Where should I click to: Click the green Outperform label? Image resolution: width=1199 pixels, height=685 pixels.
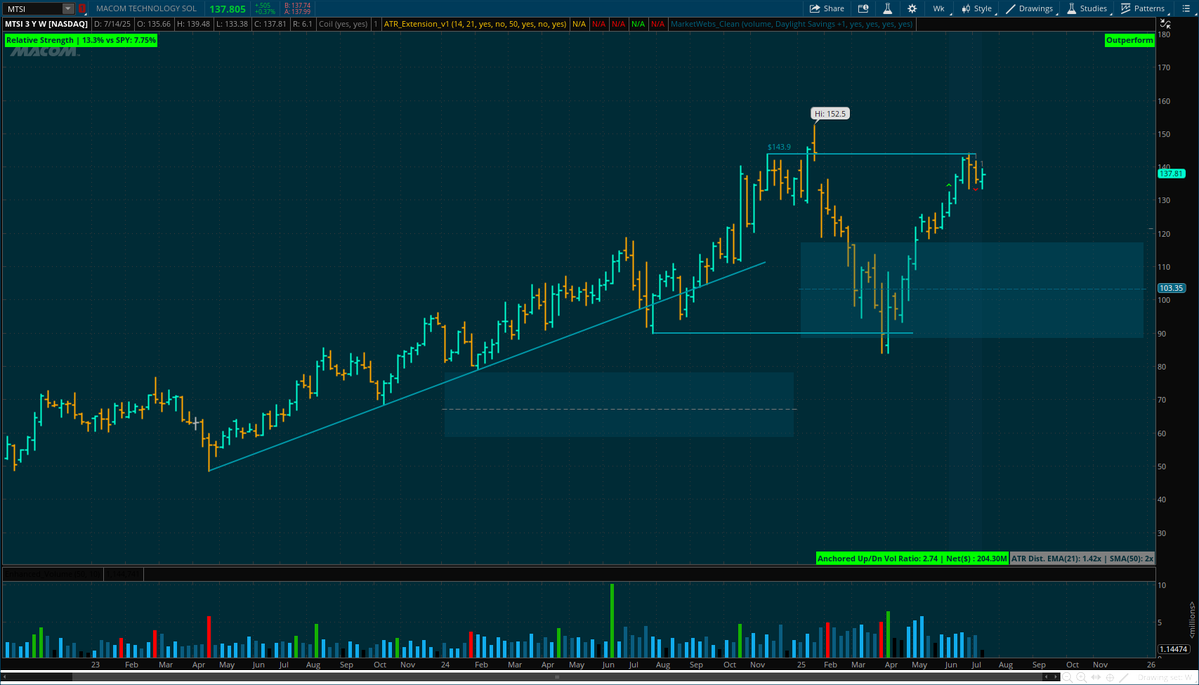pos(1129,40)
